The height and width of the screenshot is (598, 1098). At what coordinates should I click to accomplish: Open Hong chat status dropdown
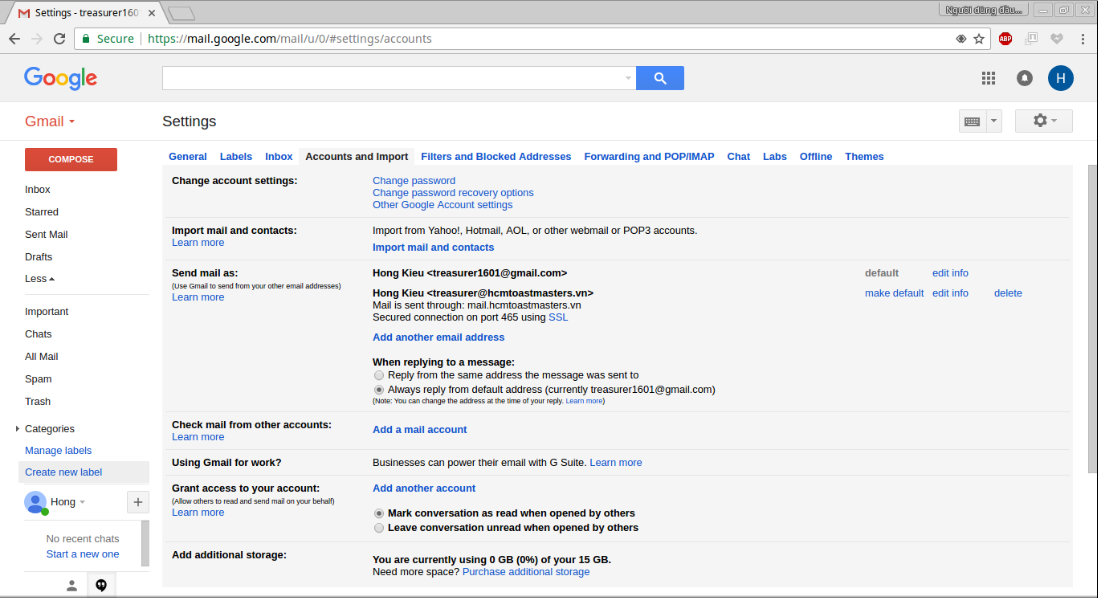(x=83, y=502)
